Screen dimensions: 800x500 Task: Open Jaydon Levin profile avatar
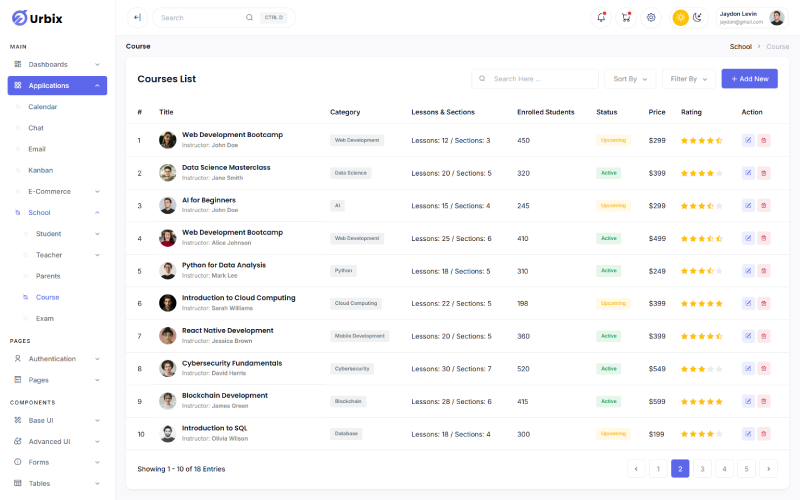click(777, 17)
